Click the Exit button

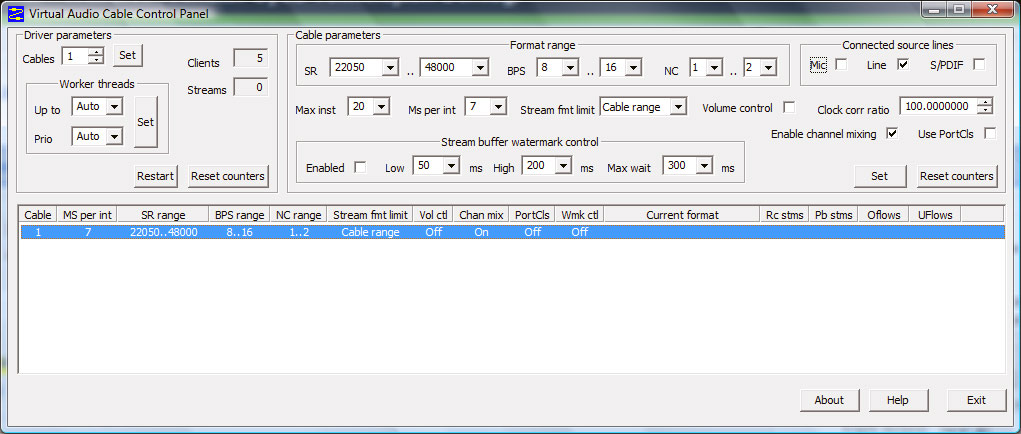[976, 400]
